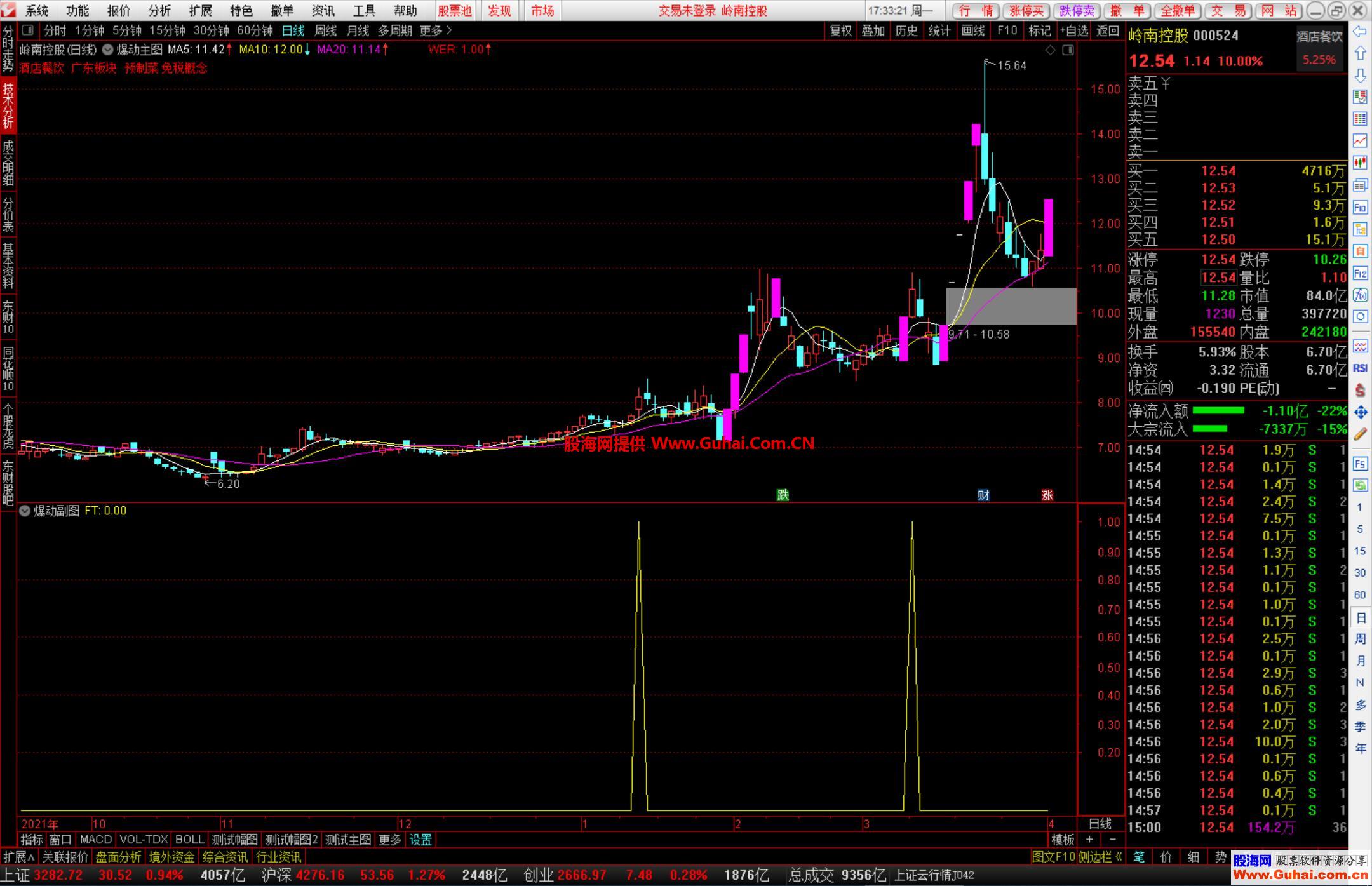
Task: Switch to the 月 monthly period in right sidebar
Action: coord(1360,661)
